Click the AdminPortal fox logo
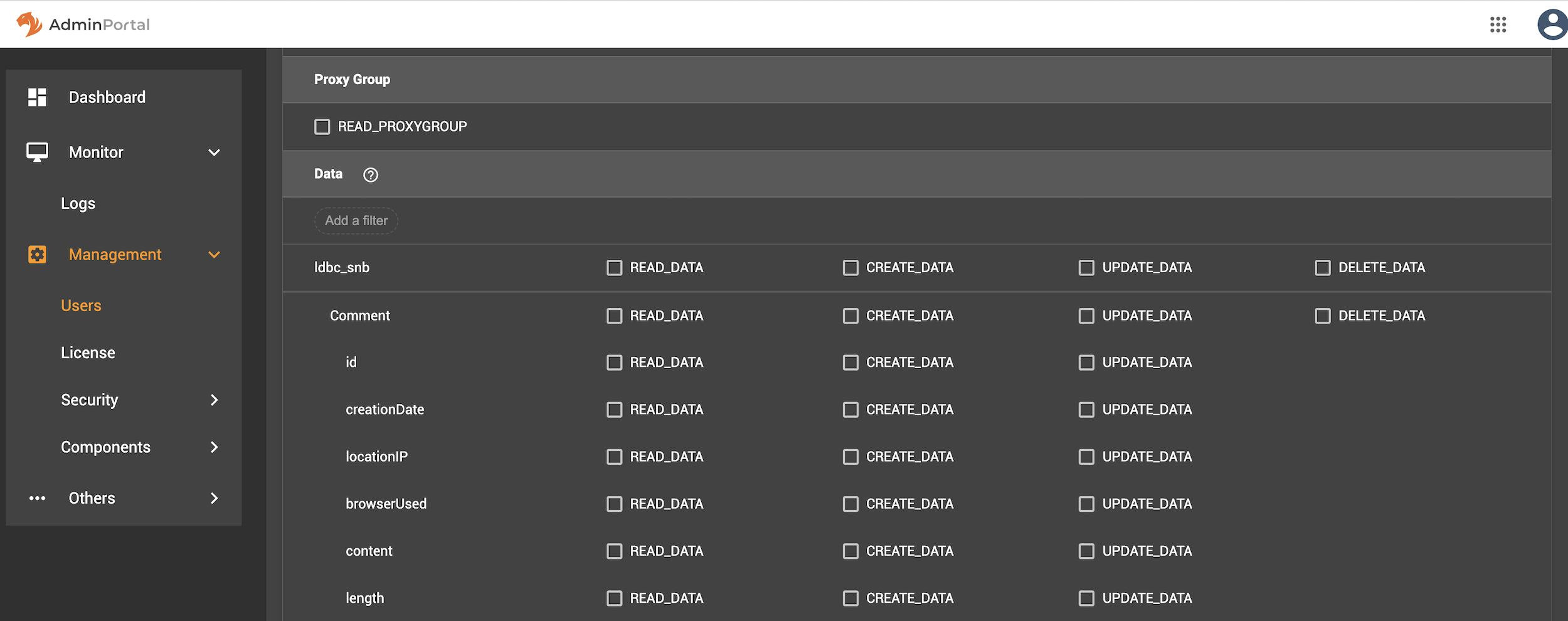Screen dimensions: 1568x621 click(28, 24)
